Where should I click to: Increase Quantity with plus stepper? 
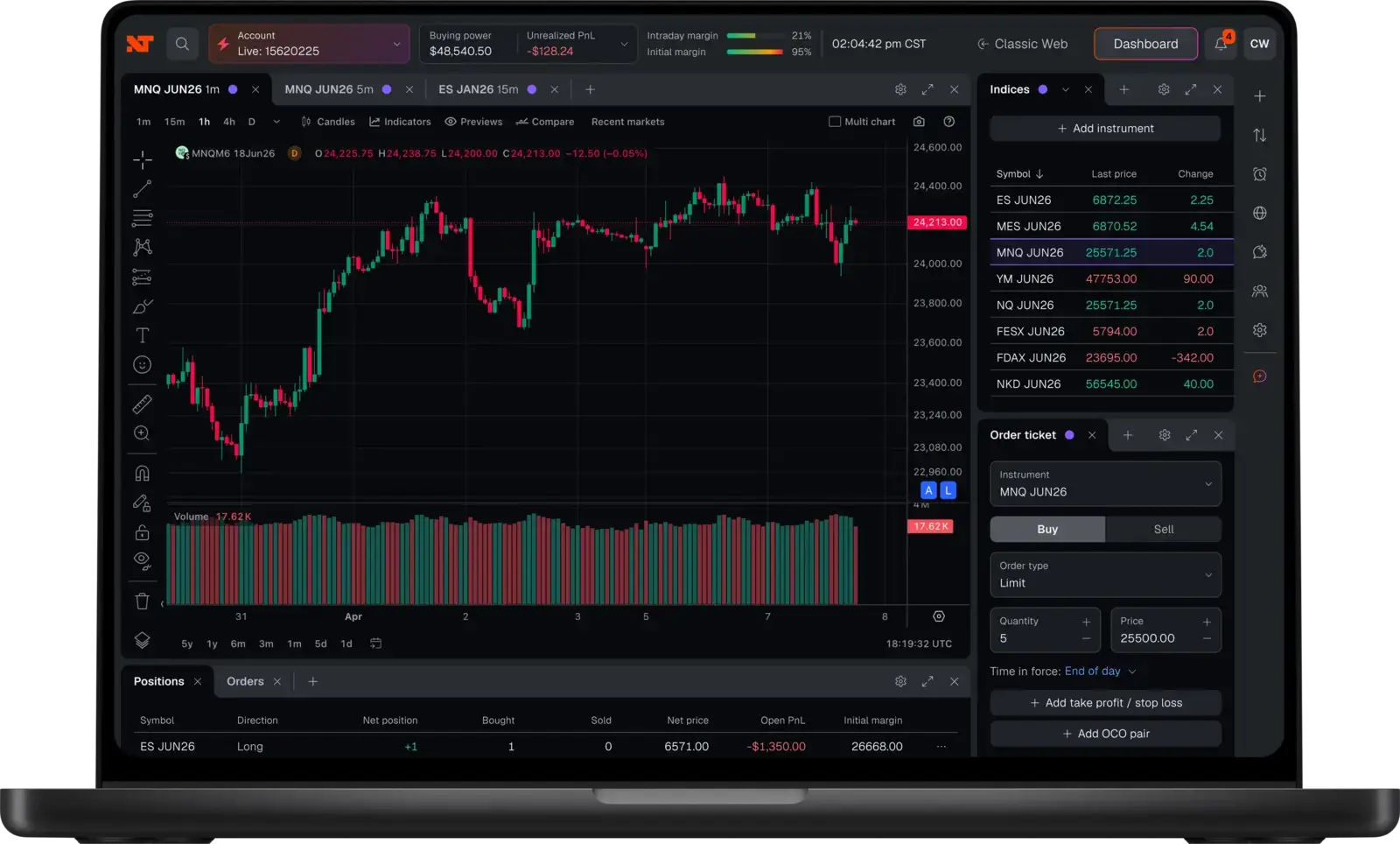pyautogui.click(x=1087, y=622)
